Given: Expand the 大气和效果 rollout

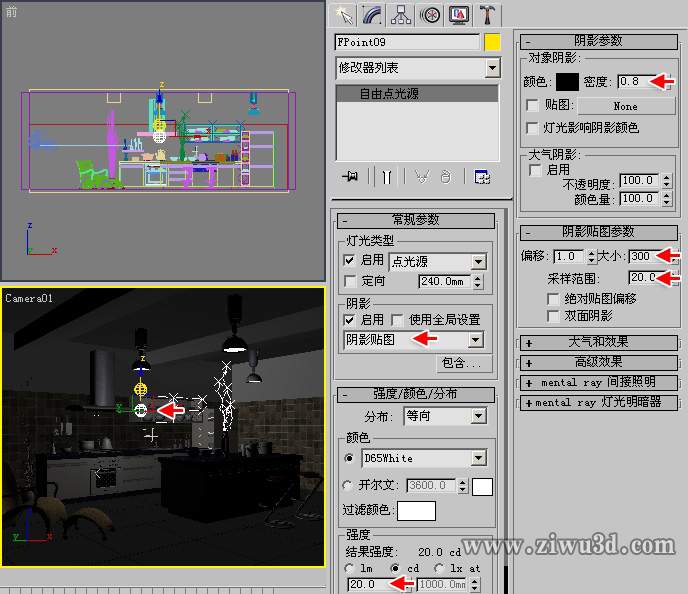Looking at the screenshot, I should tap(598, 342).
